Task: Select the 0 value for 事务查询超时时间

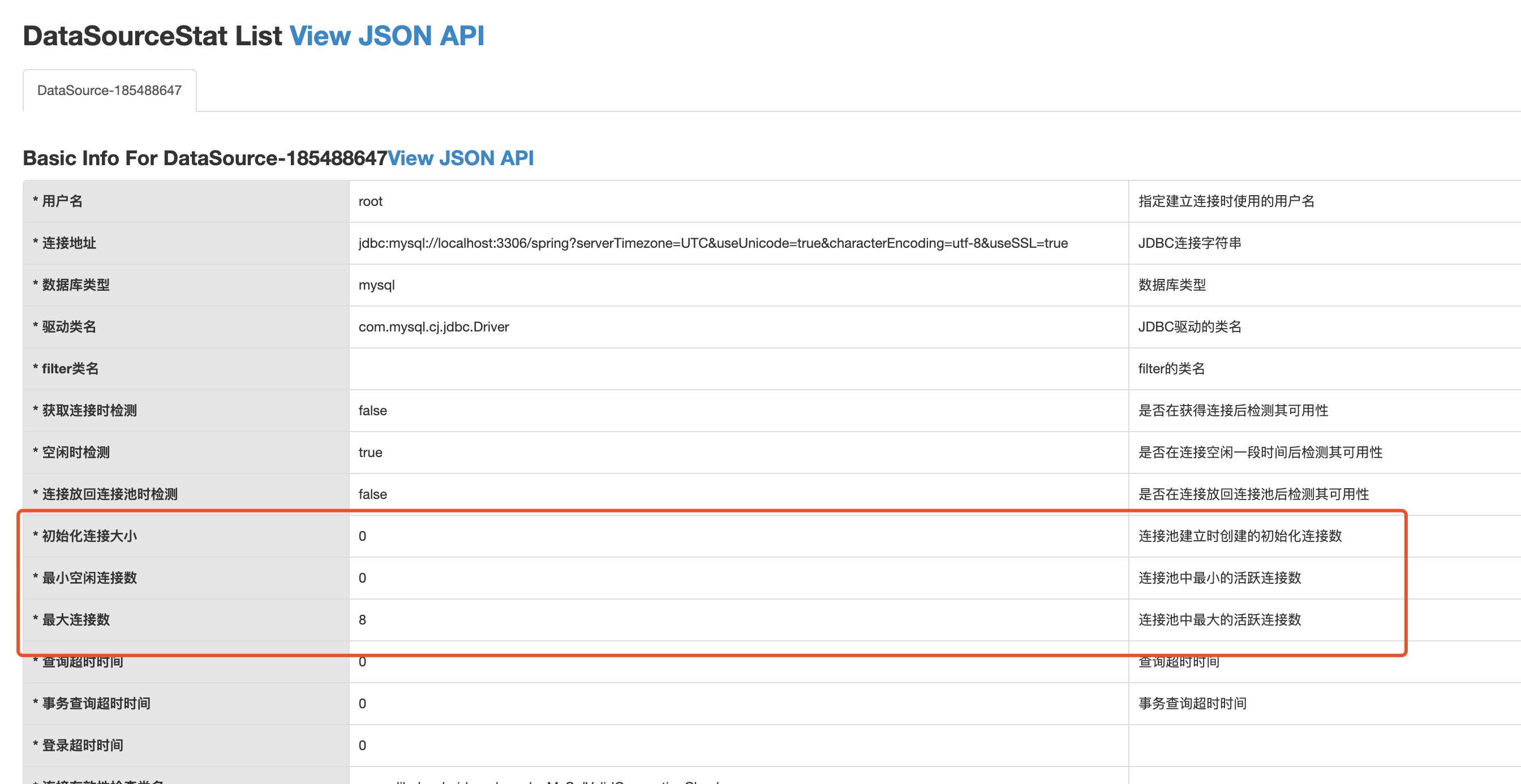Action: (x=363, y=704)
